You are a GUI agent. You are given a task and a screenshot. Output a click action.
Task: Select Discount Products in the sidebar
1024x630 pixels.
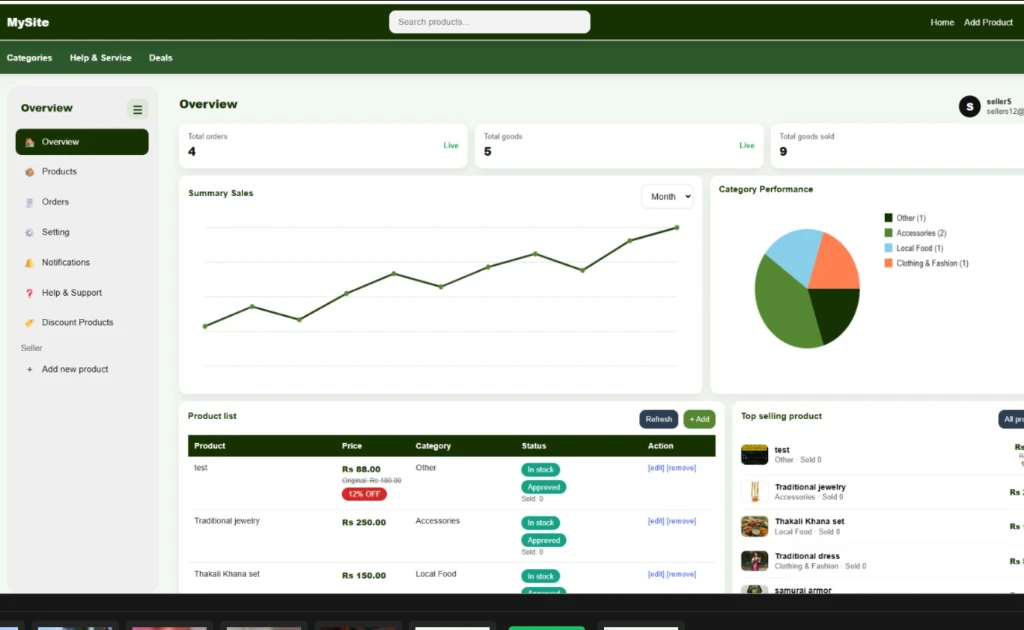[82, 323]
